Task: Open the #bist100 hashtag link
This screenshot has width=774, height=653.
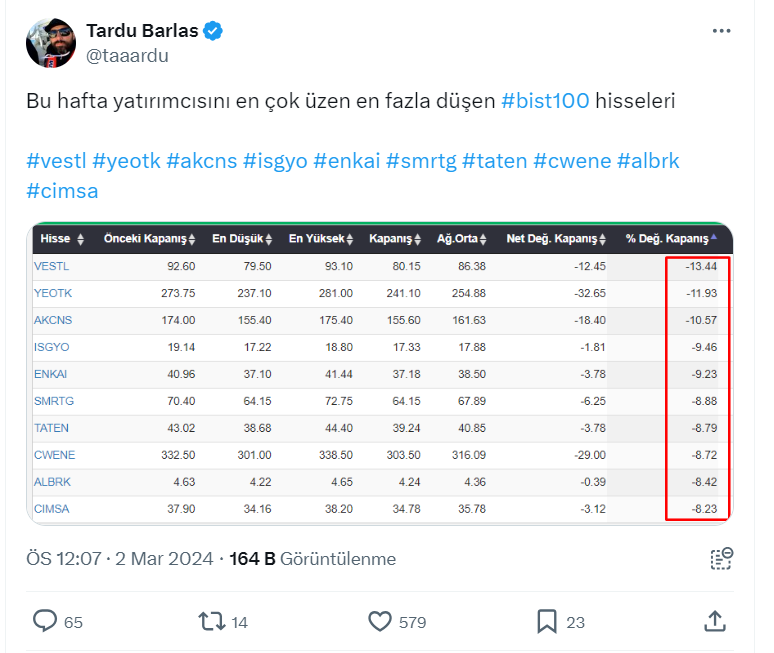Action: coord(545,101)
